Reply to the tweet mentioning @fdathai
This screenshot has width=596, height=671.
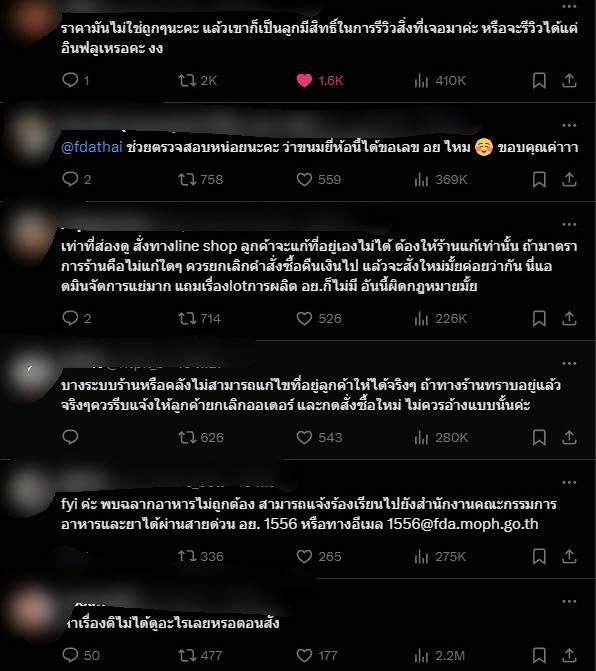click(70, 179)
